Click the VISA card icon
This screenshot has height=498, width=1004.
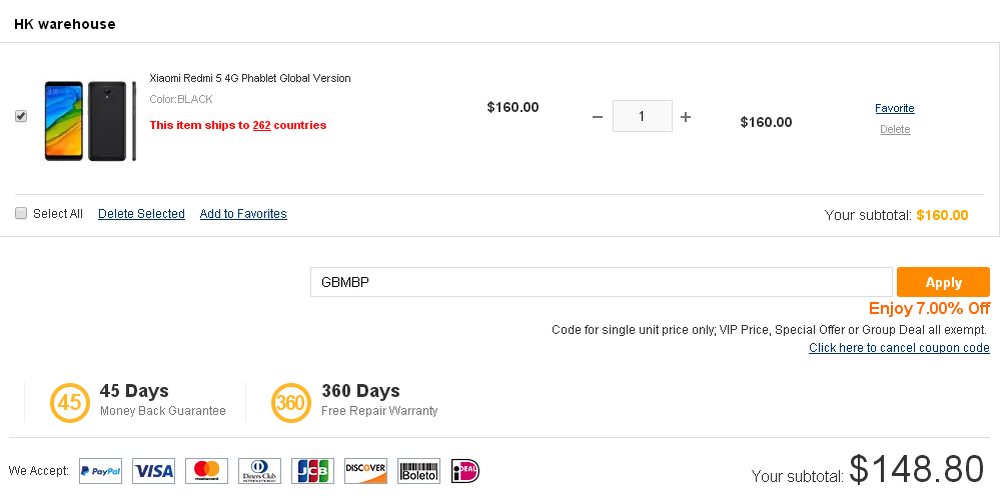[153, 471]
